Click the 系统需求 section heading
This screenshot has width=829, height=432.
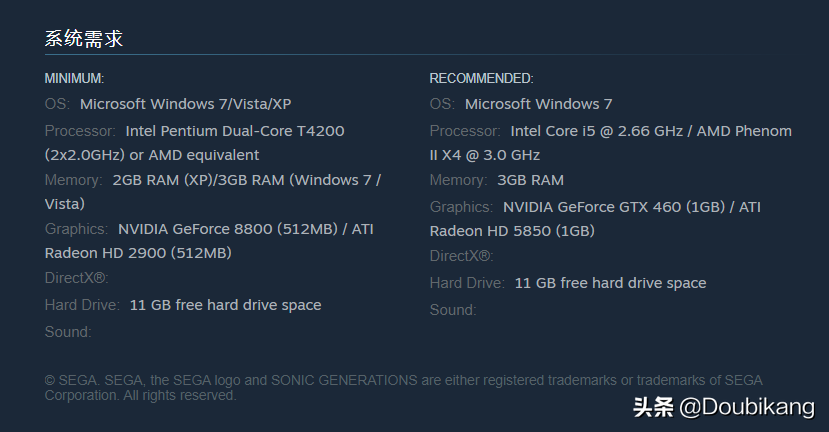(x=83, y=39)
